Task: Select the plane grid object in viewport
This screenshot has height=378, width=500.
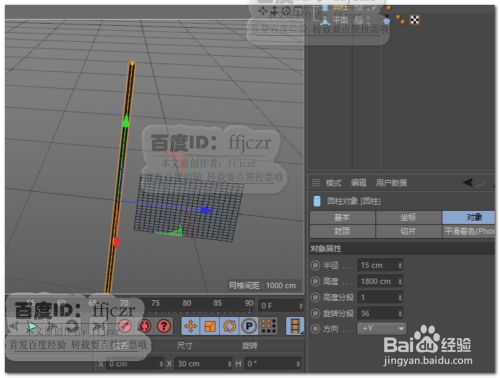Action: [189, 207]
